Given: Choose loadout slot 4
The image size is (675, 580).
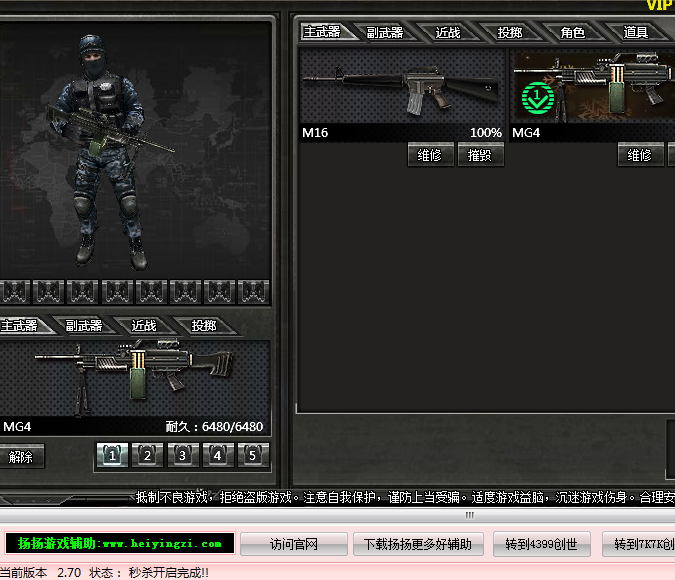Looking at the screenshot, I should click(x=217, y=456).
